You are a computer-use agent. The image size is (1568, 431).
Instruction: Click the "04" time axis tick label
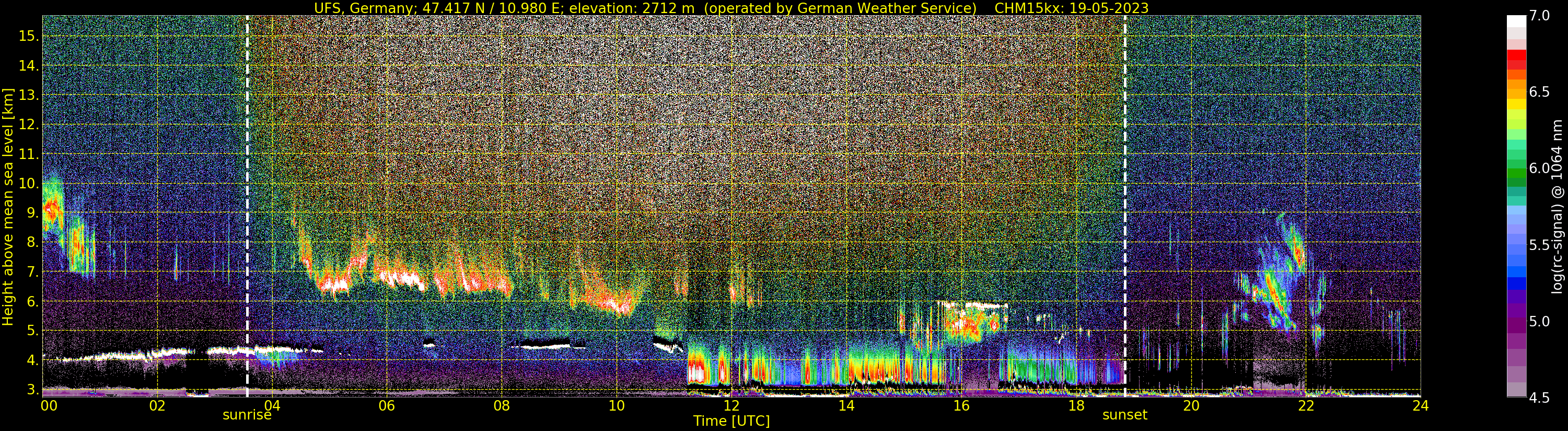[x=272, y=405]
